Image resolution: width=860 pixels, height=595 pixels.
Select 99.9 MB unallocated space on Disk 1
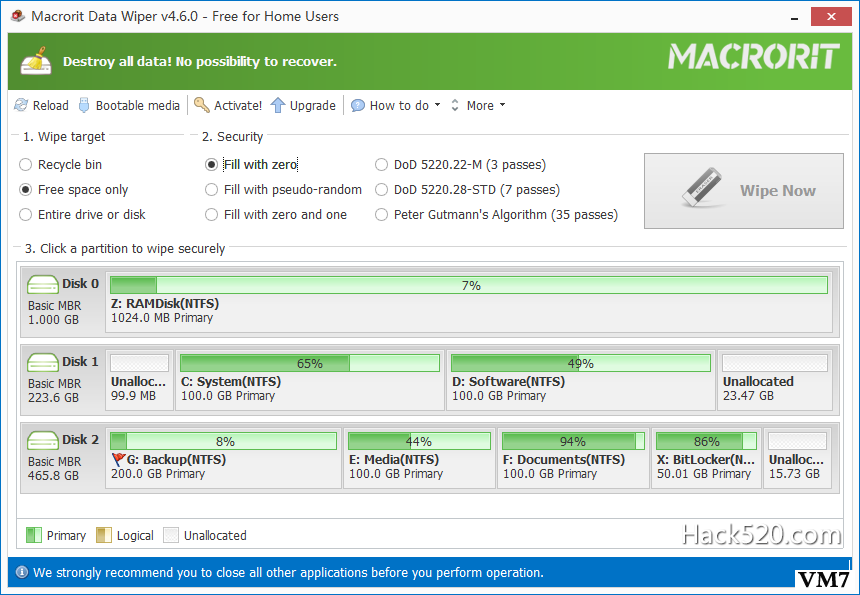point(139,381)
